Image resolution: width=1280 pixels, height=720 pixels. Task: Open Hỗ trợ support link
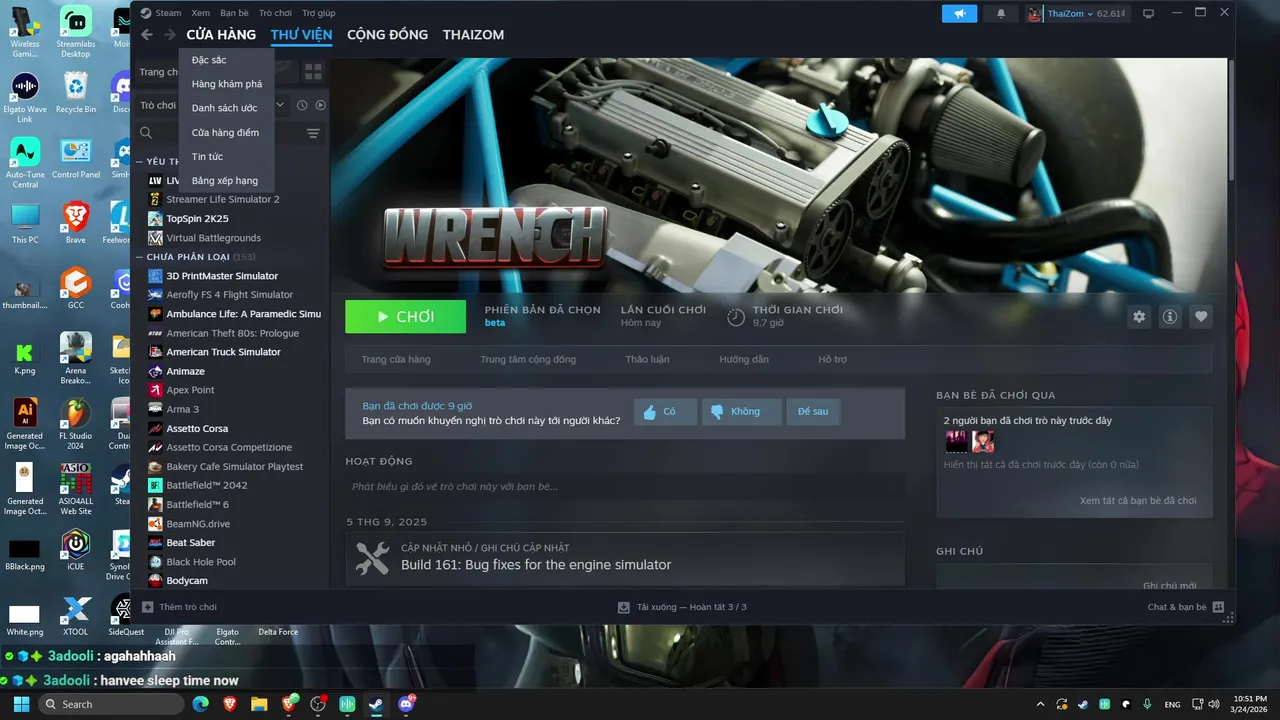(x=832, y=359)
